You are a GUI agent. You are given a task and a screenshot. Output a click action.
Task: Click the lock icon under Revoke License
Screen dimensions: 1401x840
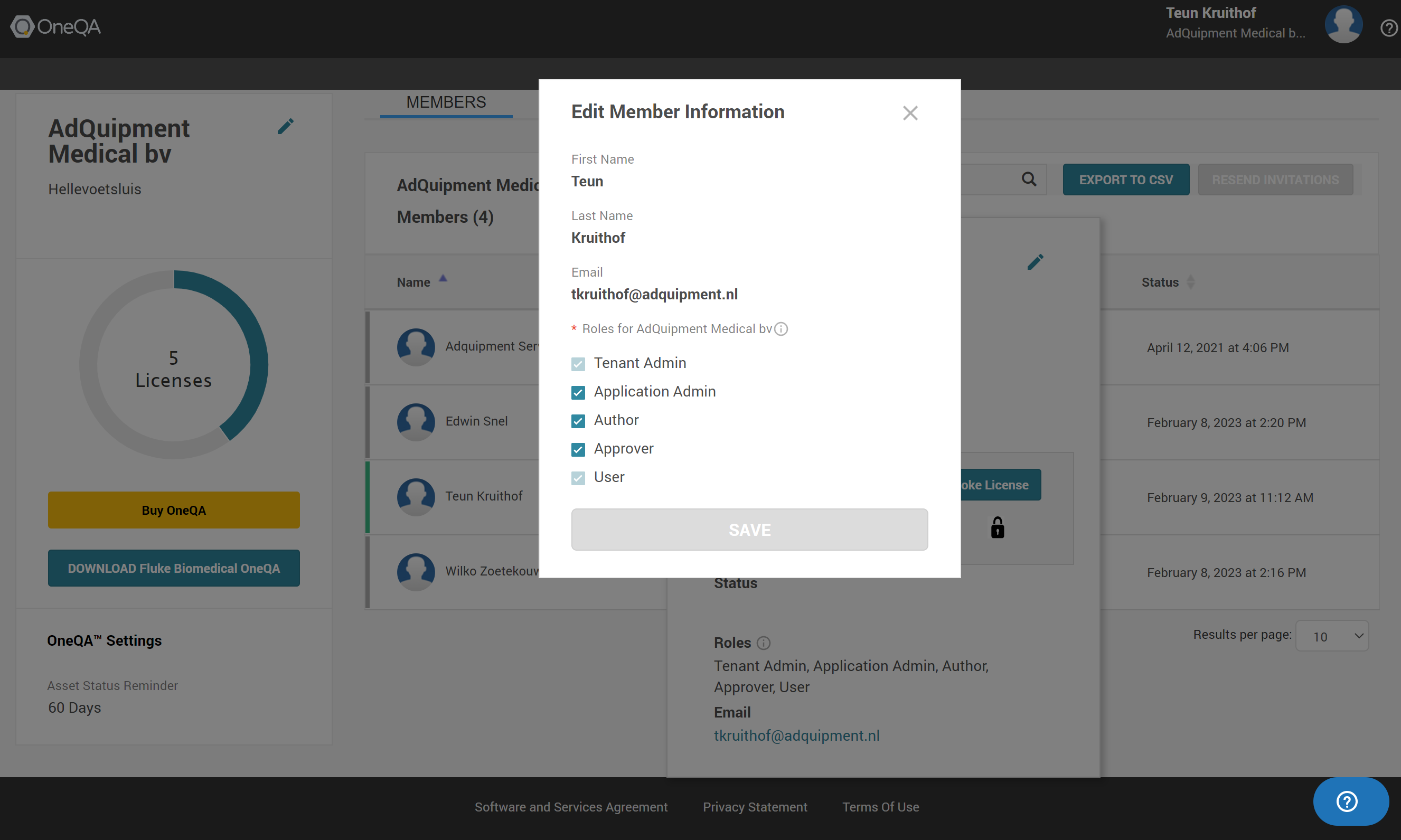click(x=998, y=527)
